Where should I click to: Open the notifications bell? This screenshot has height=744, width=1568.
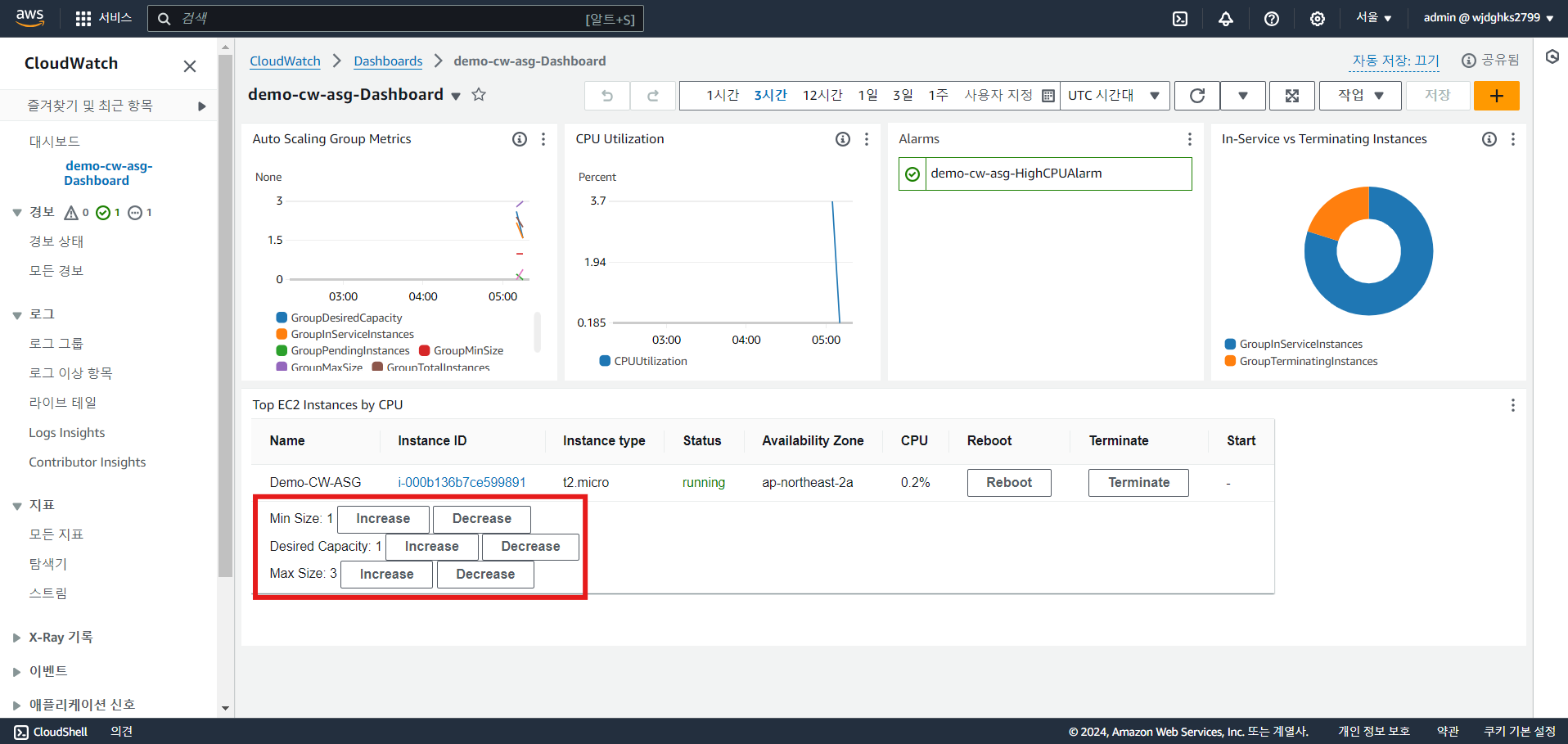point(1226,19)
